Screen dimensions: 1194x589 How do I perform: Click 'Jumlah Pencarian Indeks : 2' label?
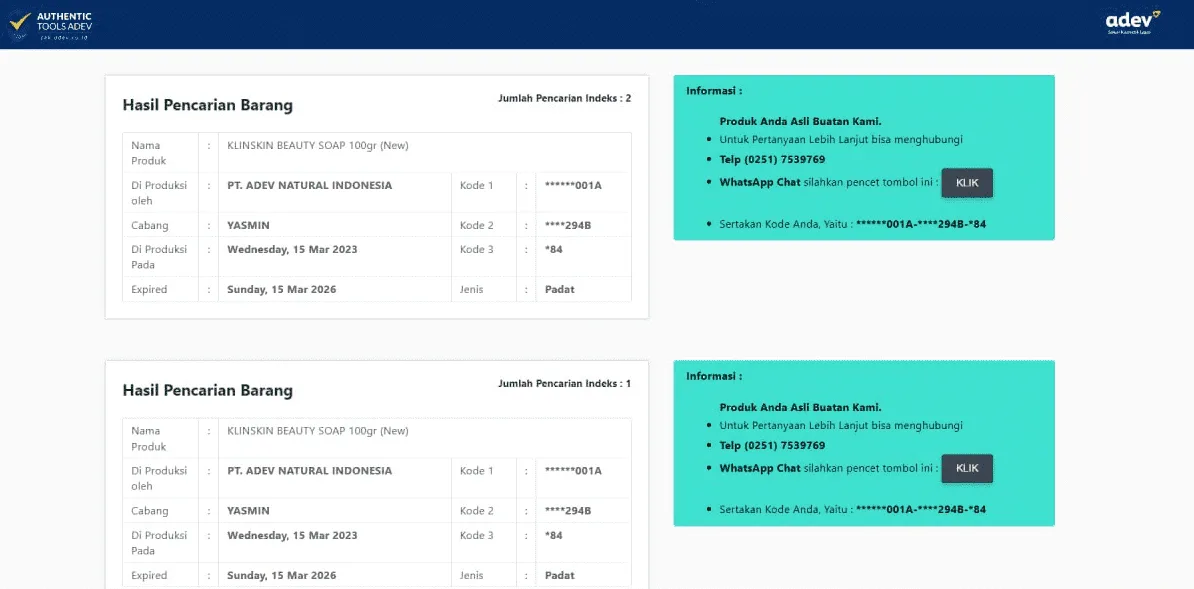[565, 98]
